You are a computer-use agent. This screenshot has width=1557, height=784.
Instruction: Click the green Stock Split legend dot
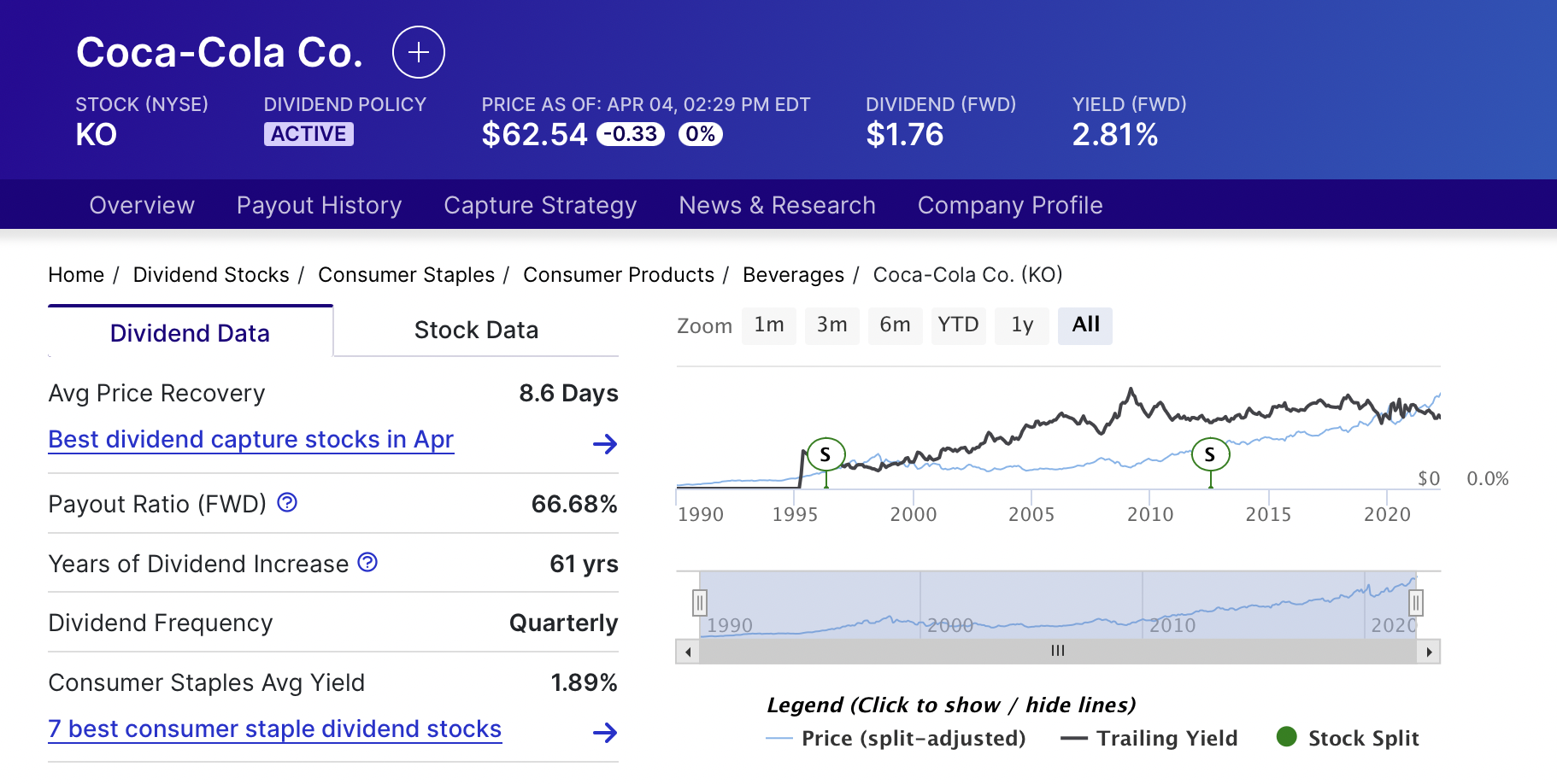pyautogui.click(x=1285, y=737)
